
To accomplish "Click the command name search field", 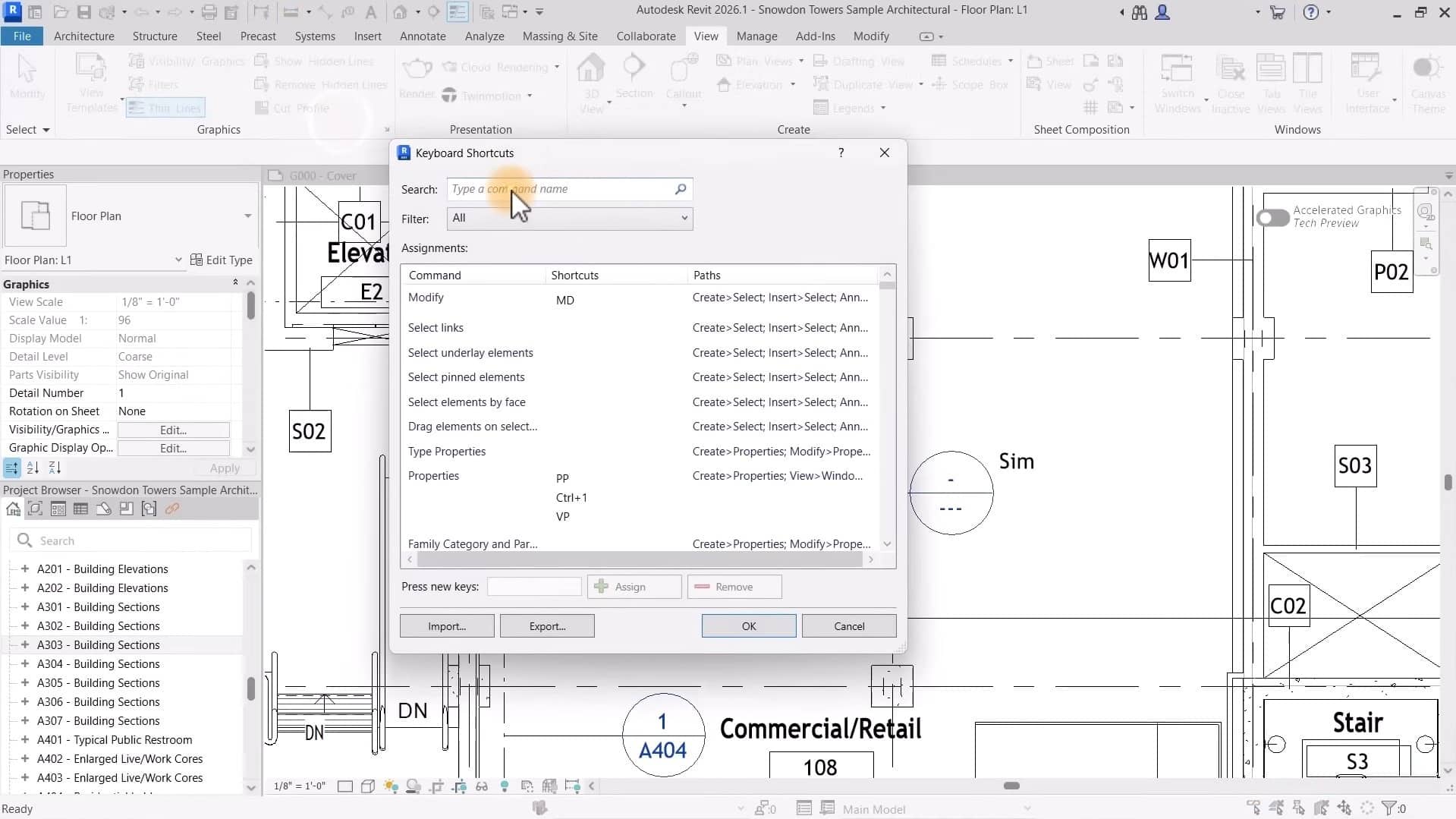I will (x=570, y=189).
